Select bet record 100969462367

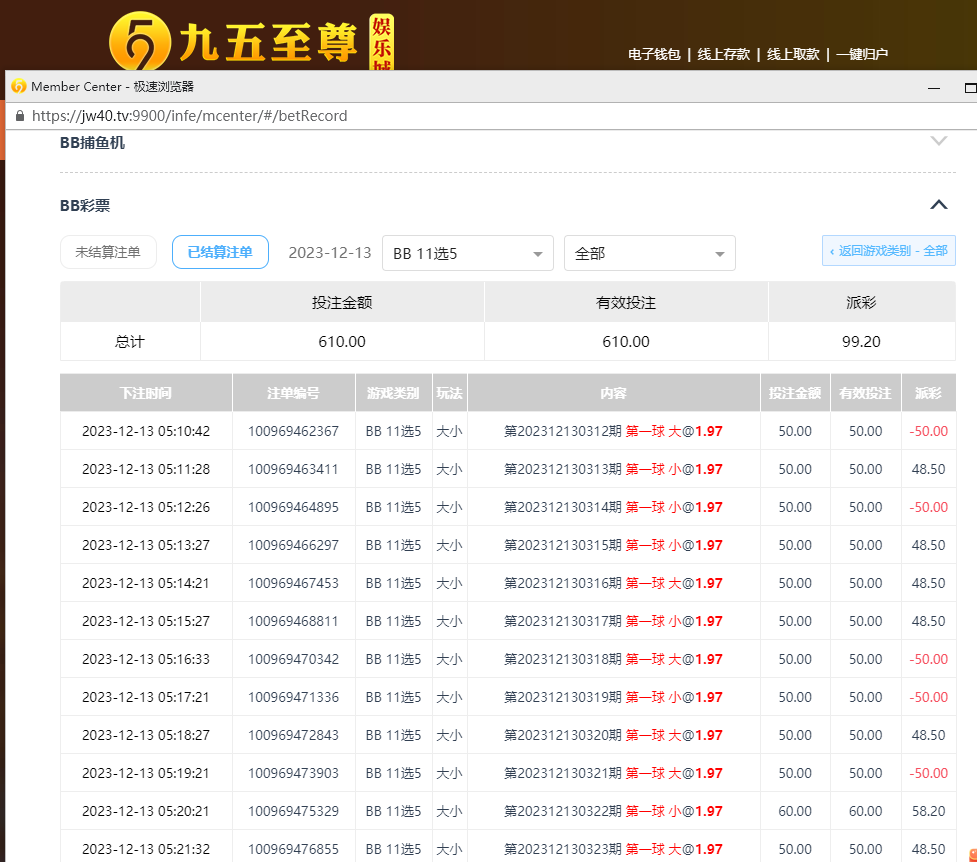[293, 431]
